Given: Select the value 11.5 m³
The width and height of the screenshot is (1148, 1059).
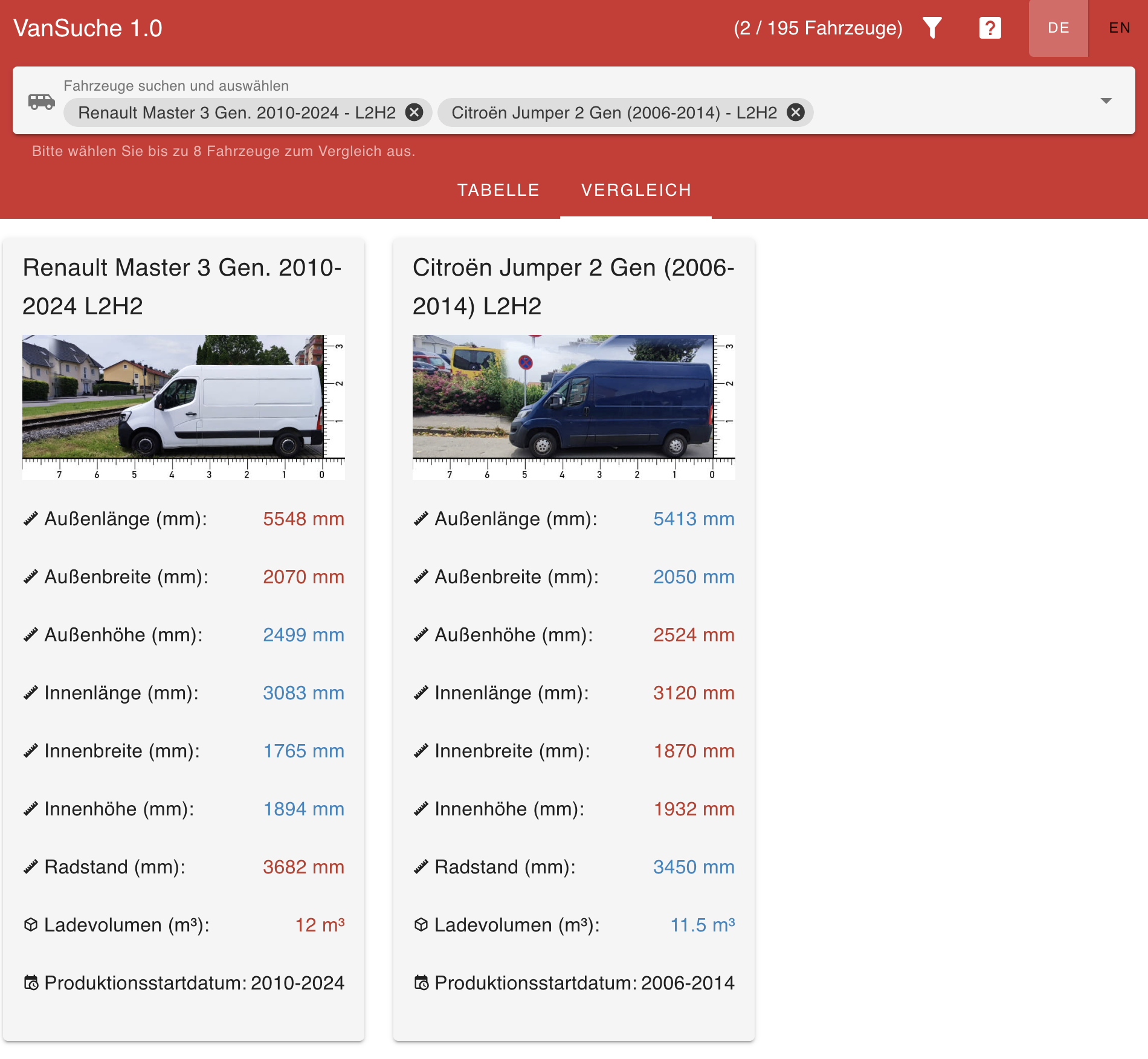Looking at the screenshot, I should 703,925.
